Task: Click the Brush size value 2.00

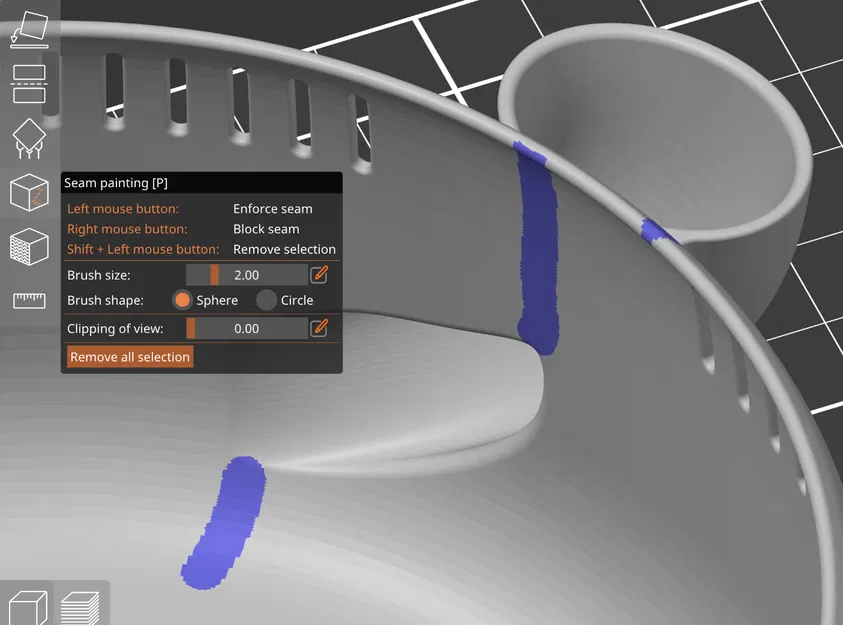Action: 247,275
